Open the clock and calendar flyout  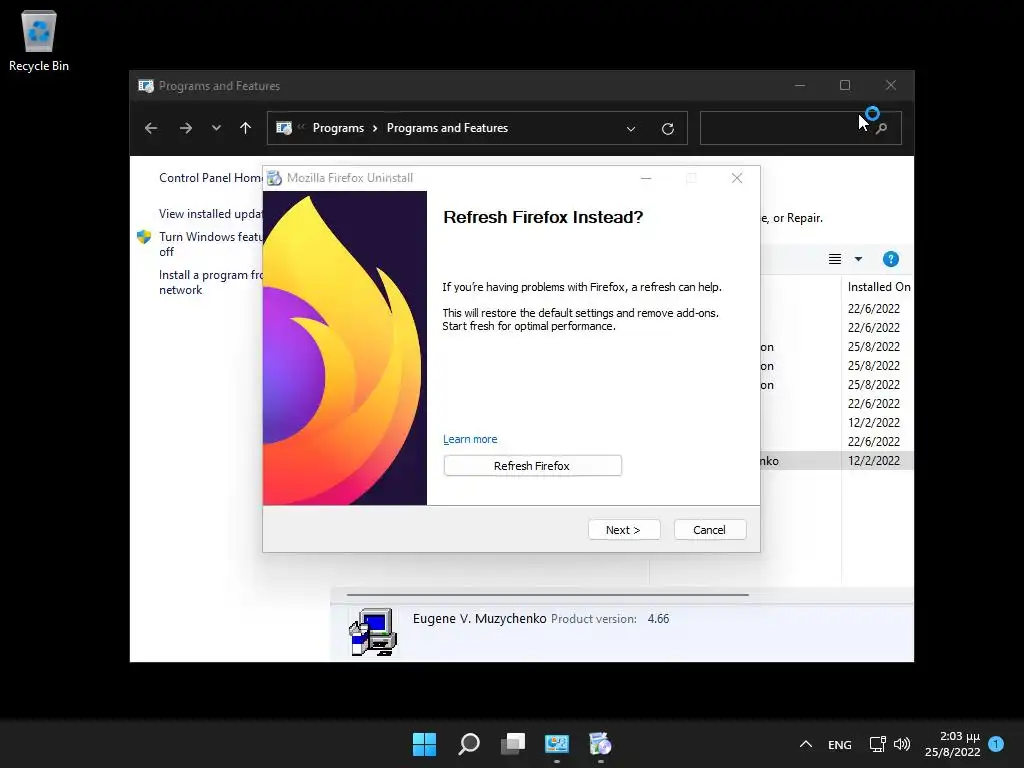(953, 744)
